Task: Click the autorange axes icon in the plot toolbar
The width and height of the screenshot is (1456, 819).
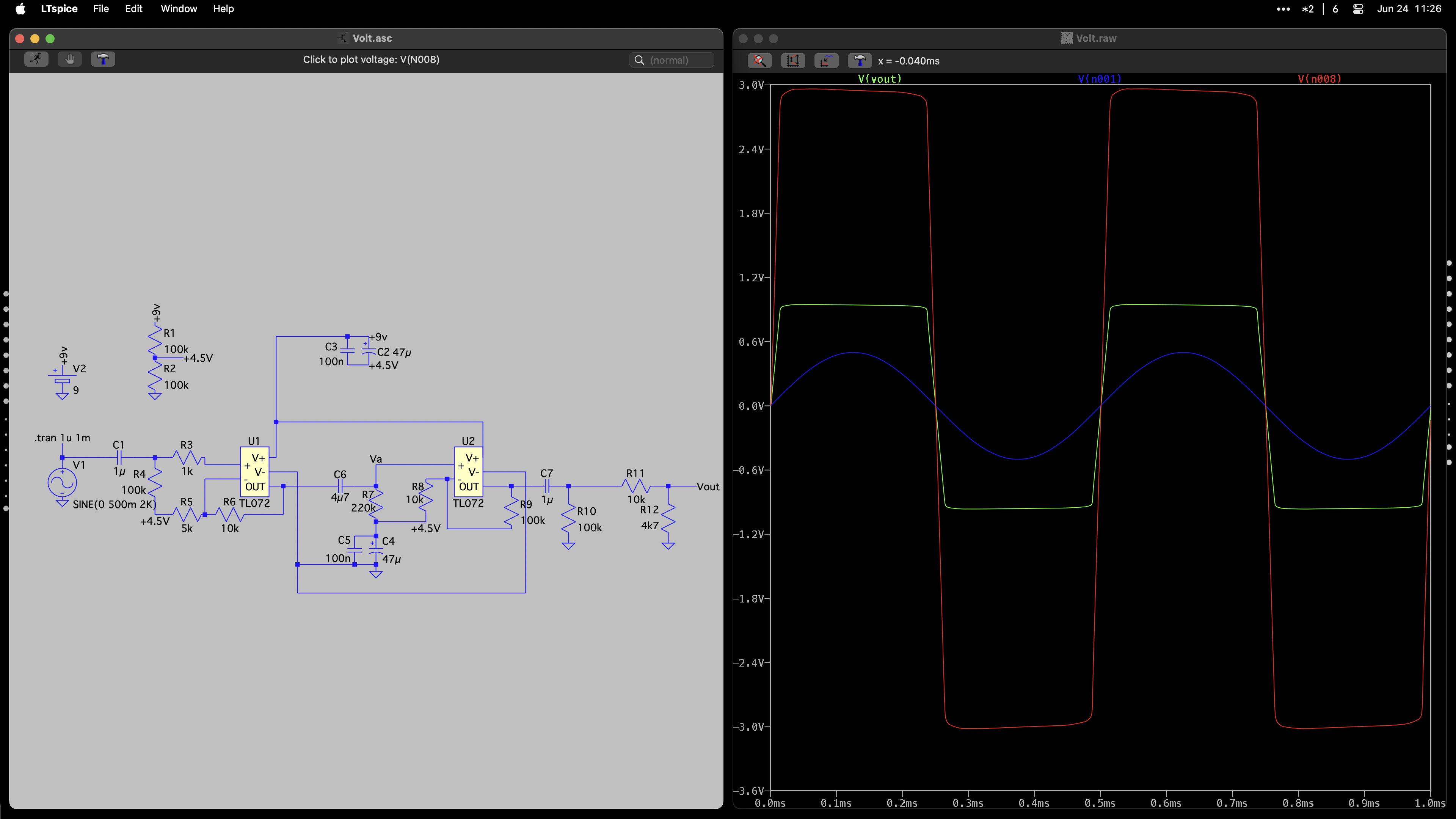Action: [x=792, y=61]
